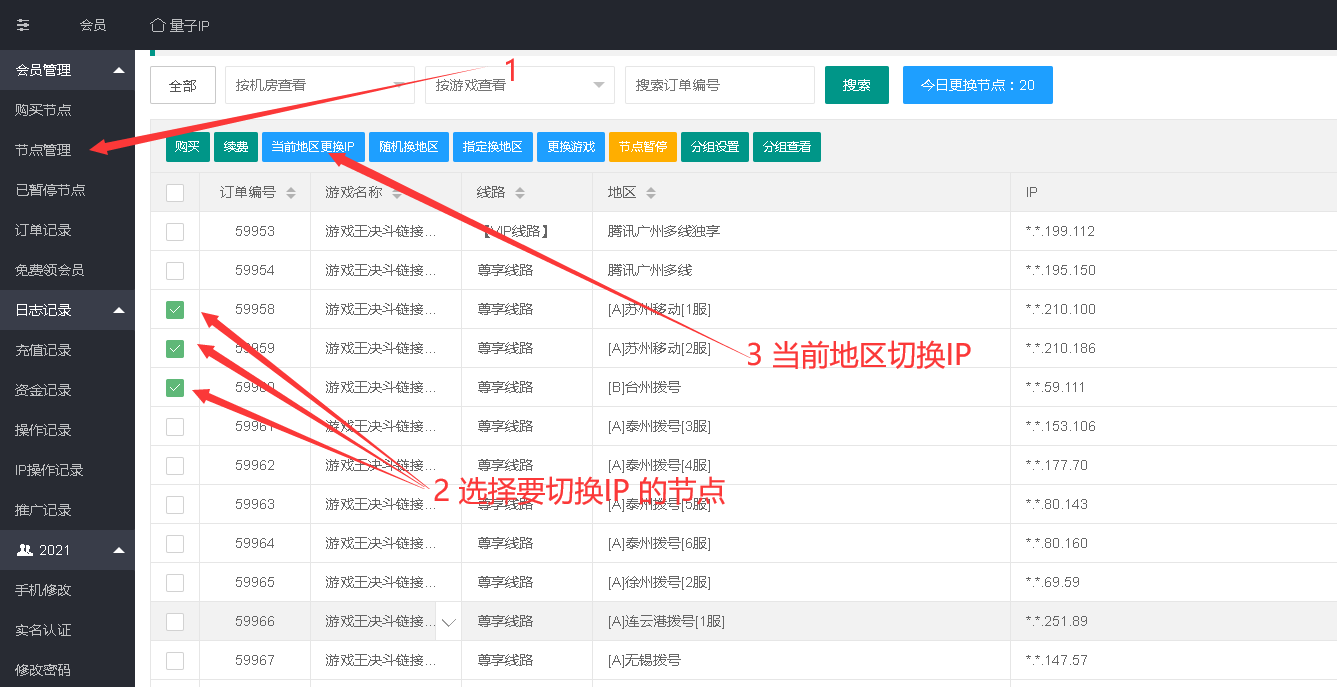
Task: Go to 充值记录 in the sidebar
Action: click(43, 350)
